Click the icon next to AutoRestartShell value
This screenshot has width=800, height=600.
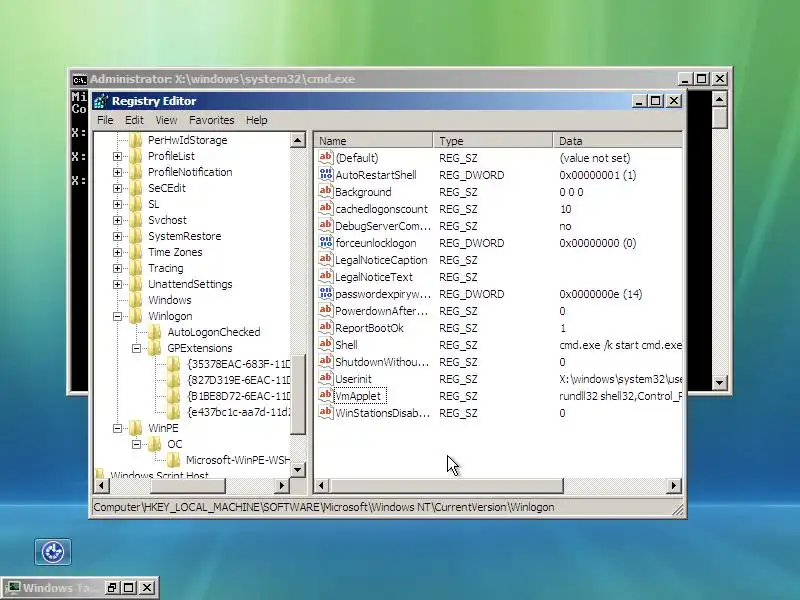coord(326,174)
